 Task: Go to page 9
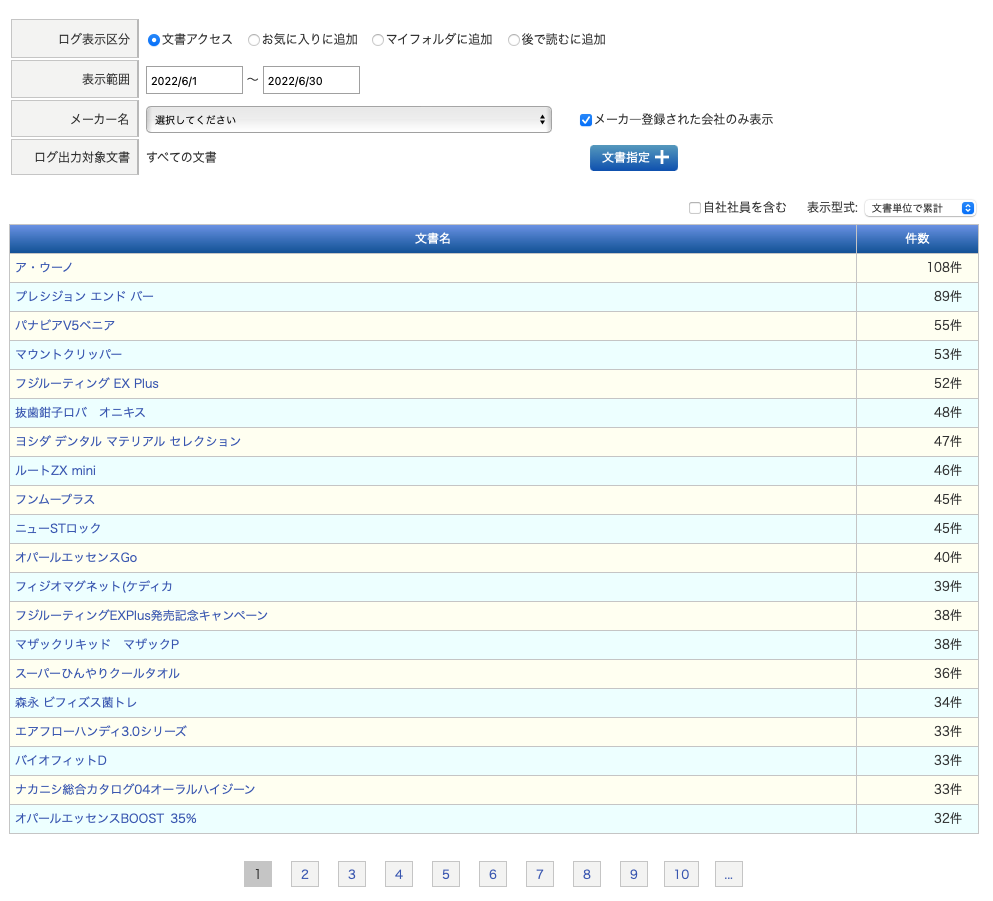pyautogui.click(x=634, y=874)
